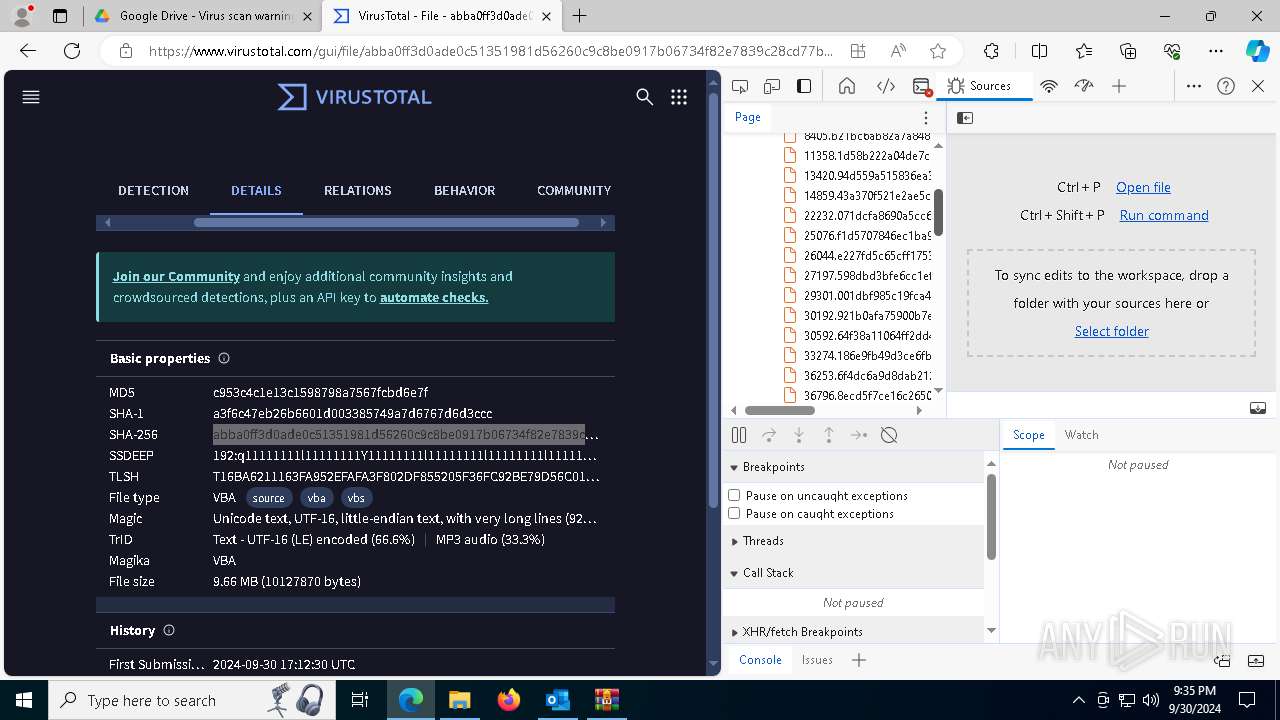The height and width of the screenshot is (720, 1280).
Task: Open the DevTools Welcome home tool
Action: tap(847, 86)
